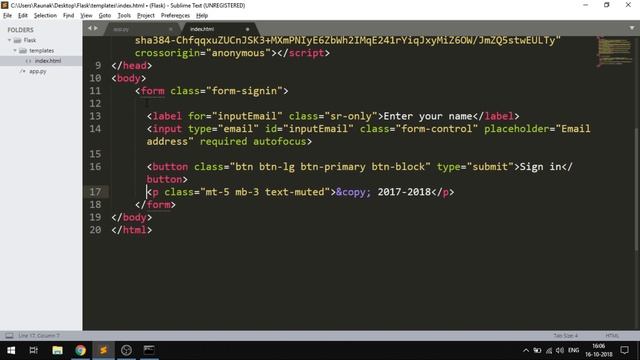Toggle sidebar panel switcher in status bar
640x360 pixels.
coord(9,336)
